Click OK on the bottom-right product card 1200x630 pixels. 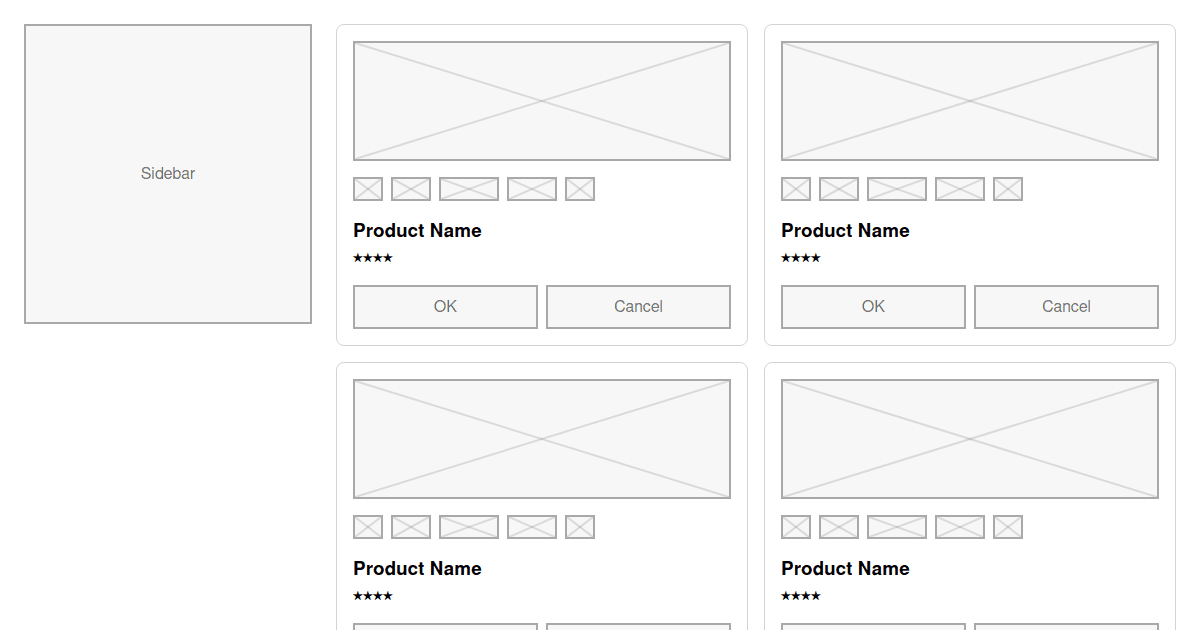point(872,627)
